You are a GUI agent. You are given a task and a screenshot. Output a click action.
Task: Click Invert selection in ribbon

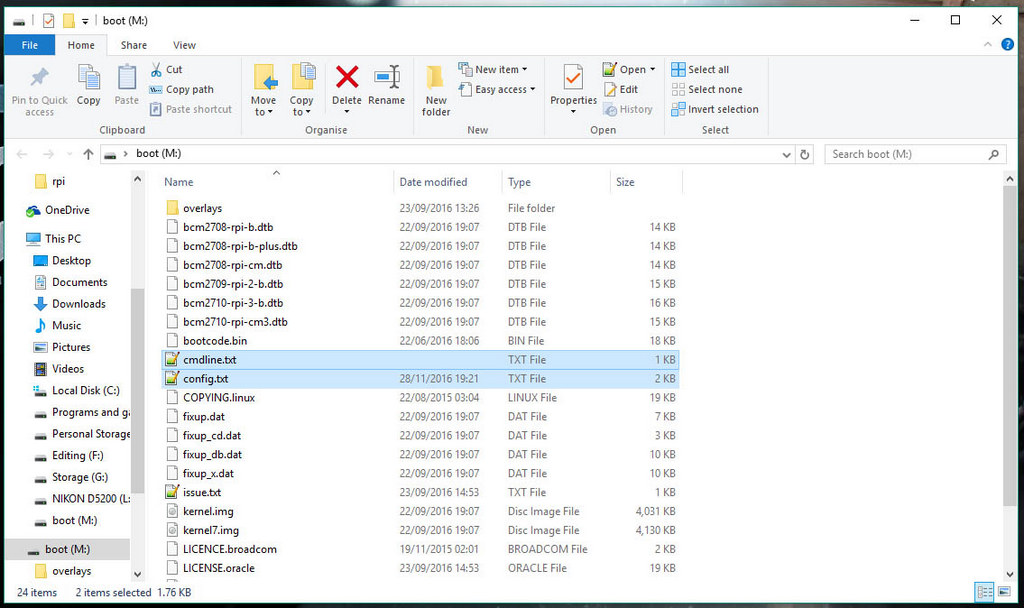(x=715, y=109)
